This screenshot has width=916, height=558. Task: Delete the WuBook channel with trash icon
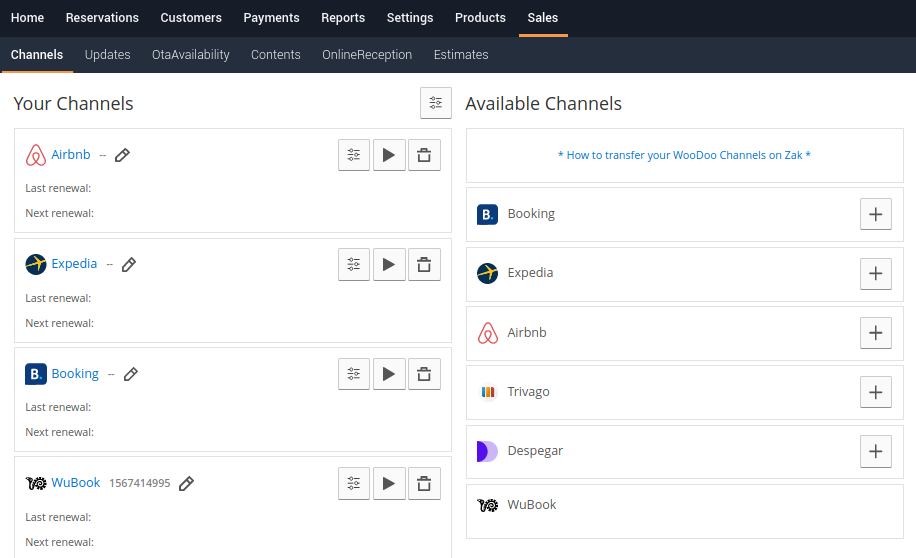tap(424, 483)
